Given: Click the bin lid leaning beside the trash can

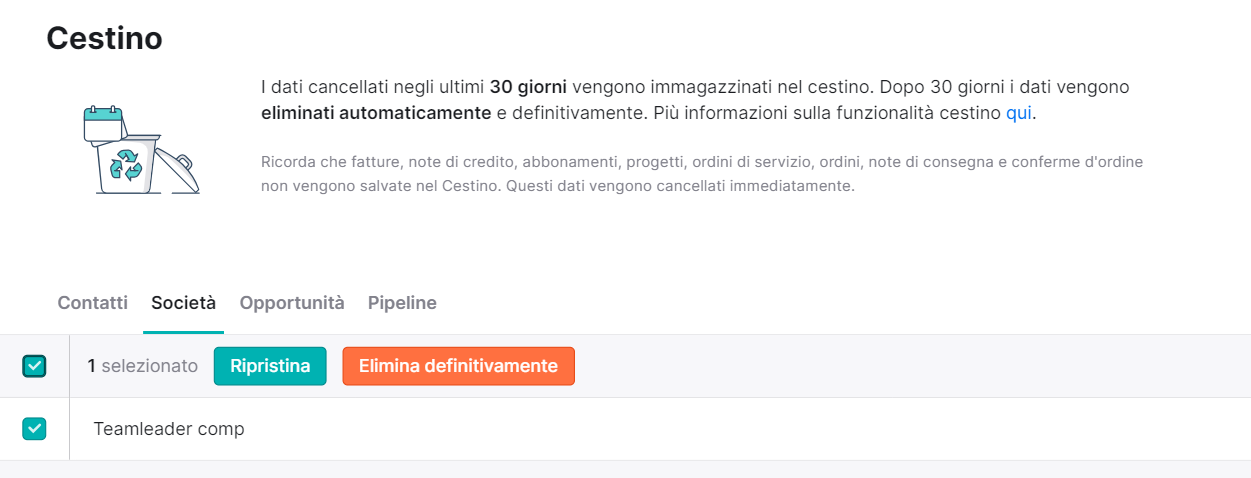Looking at the screenshot, I should (x=178, y=171).
